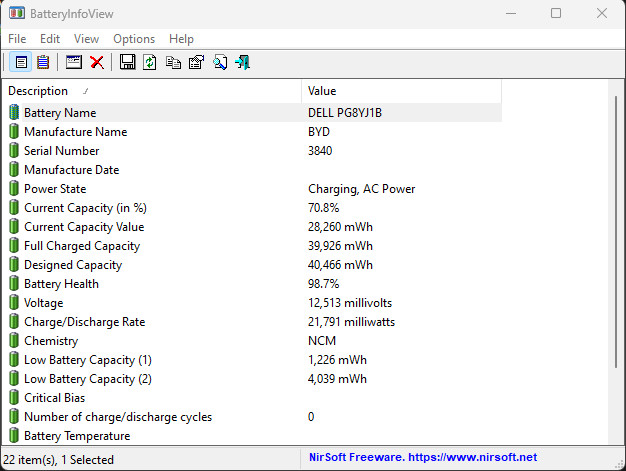Click the value 'Charging, AC Power'
This screenshot has height=471, width=626.
pos(361,189)
